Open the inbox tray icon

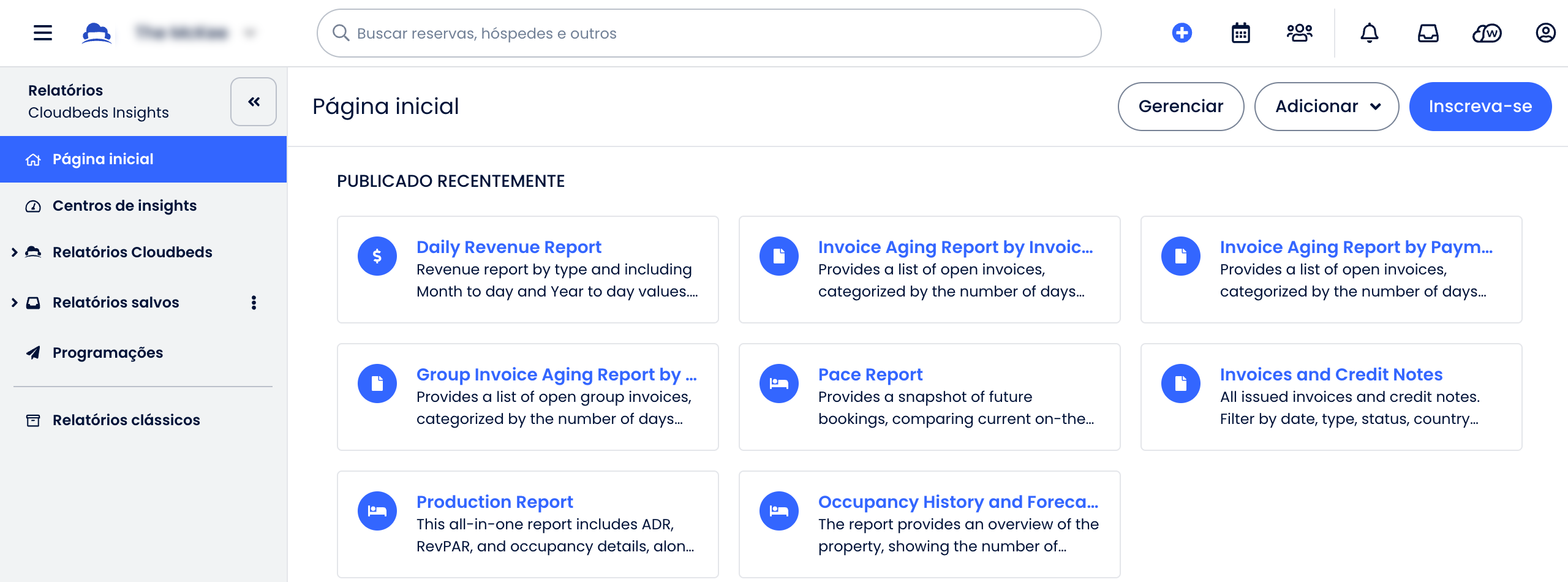tap(1428, 32)
